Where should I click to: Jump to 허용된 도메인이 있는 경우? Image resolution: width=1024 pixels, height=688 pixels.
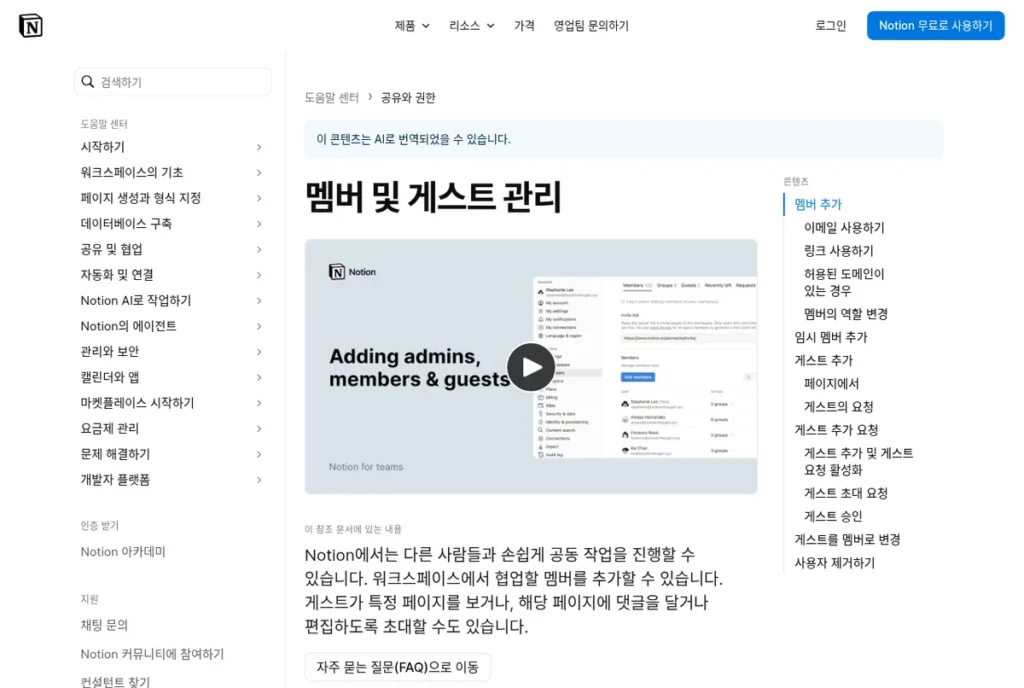844,282
